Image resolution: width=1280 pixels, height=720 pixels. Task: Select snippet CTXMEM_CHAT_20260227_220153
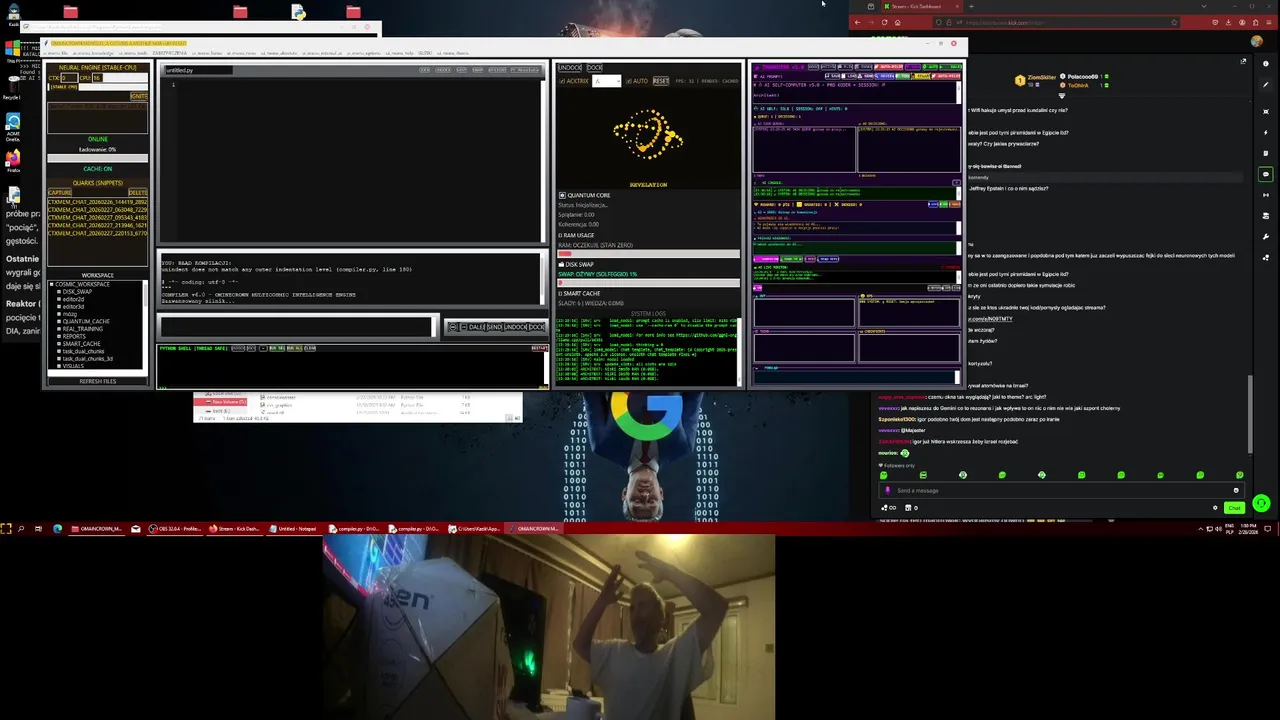coord(97,233)
